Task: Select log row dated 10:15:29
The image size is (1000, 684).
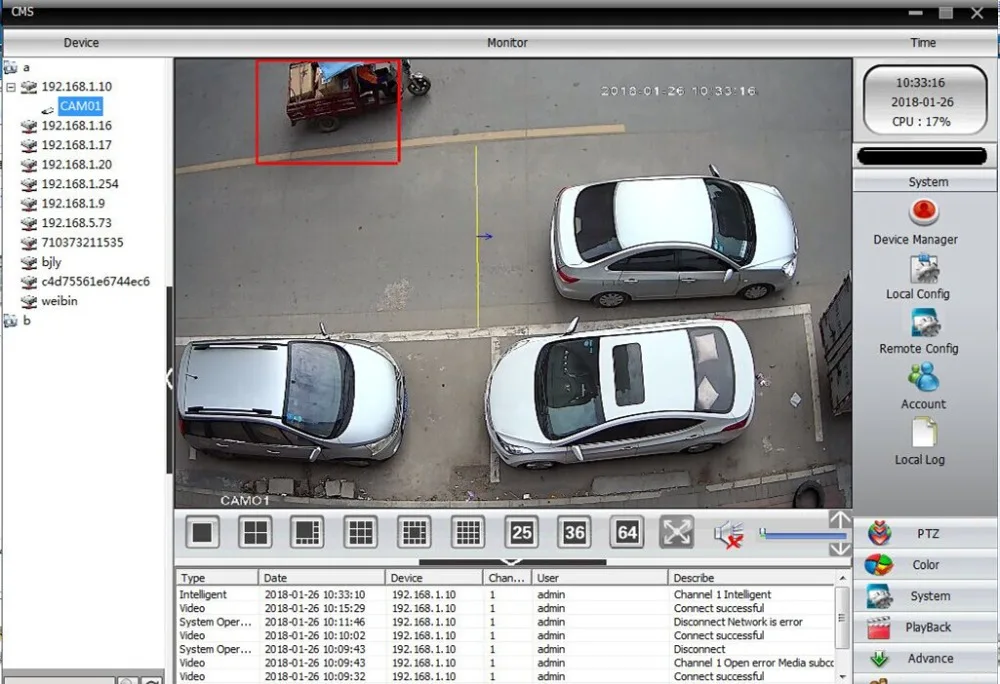Action: click(x=505, y=608)
